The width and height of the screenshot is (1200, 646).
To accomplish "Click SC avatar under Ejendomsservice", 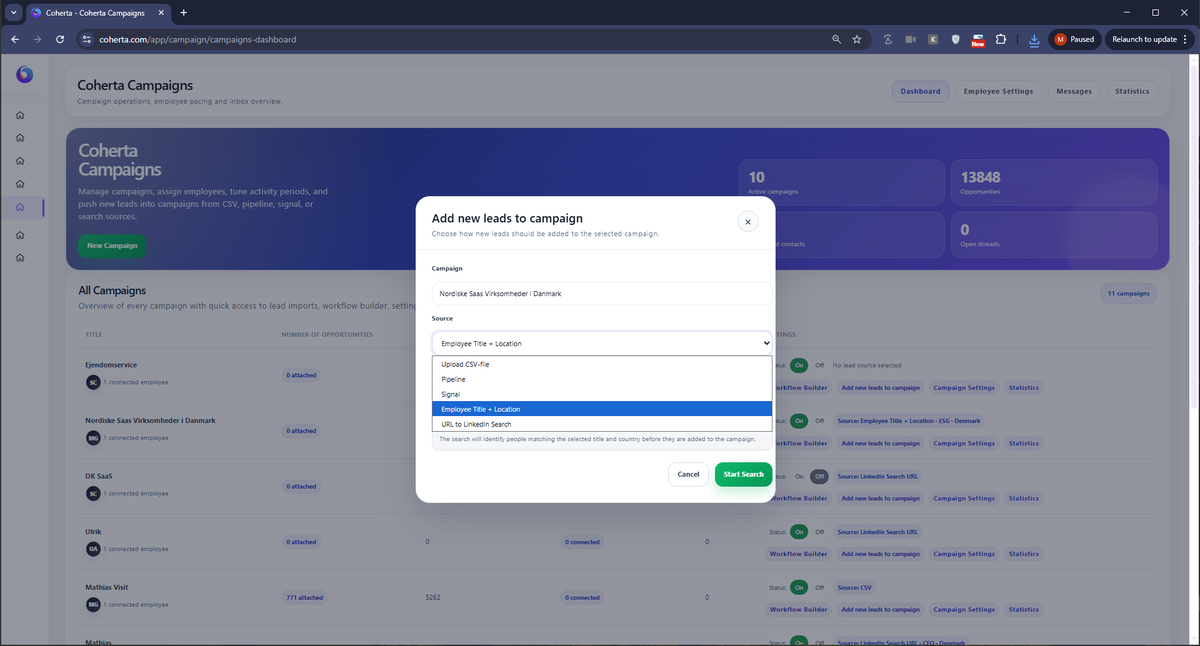I will [93, 382].
